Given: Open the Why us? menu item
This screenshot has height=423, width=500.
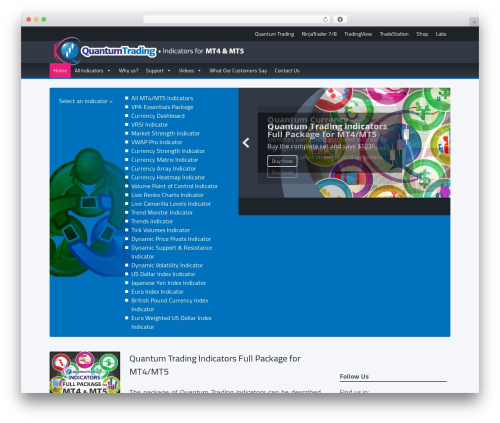Looking at the screenshot, I should (x=128, y=71).
